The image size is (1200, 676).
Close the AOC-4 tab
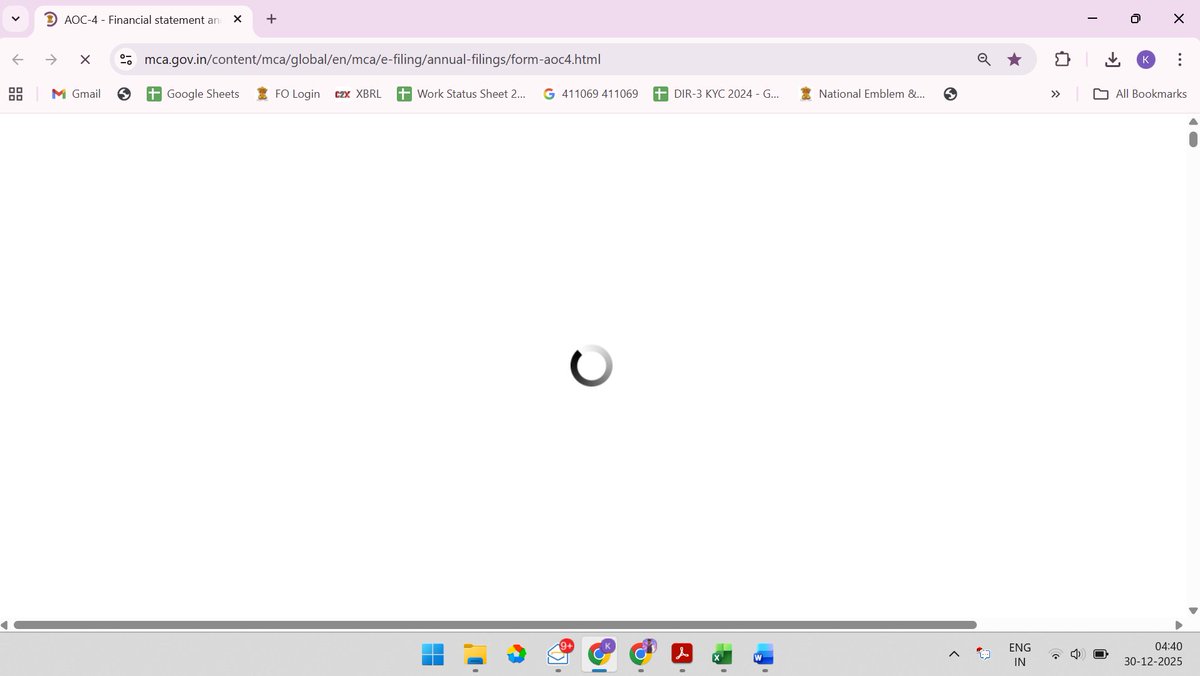click(x=237, y=19)
